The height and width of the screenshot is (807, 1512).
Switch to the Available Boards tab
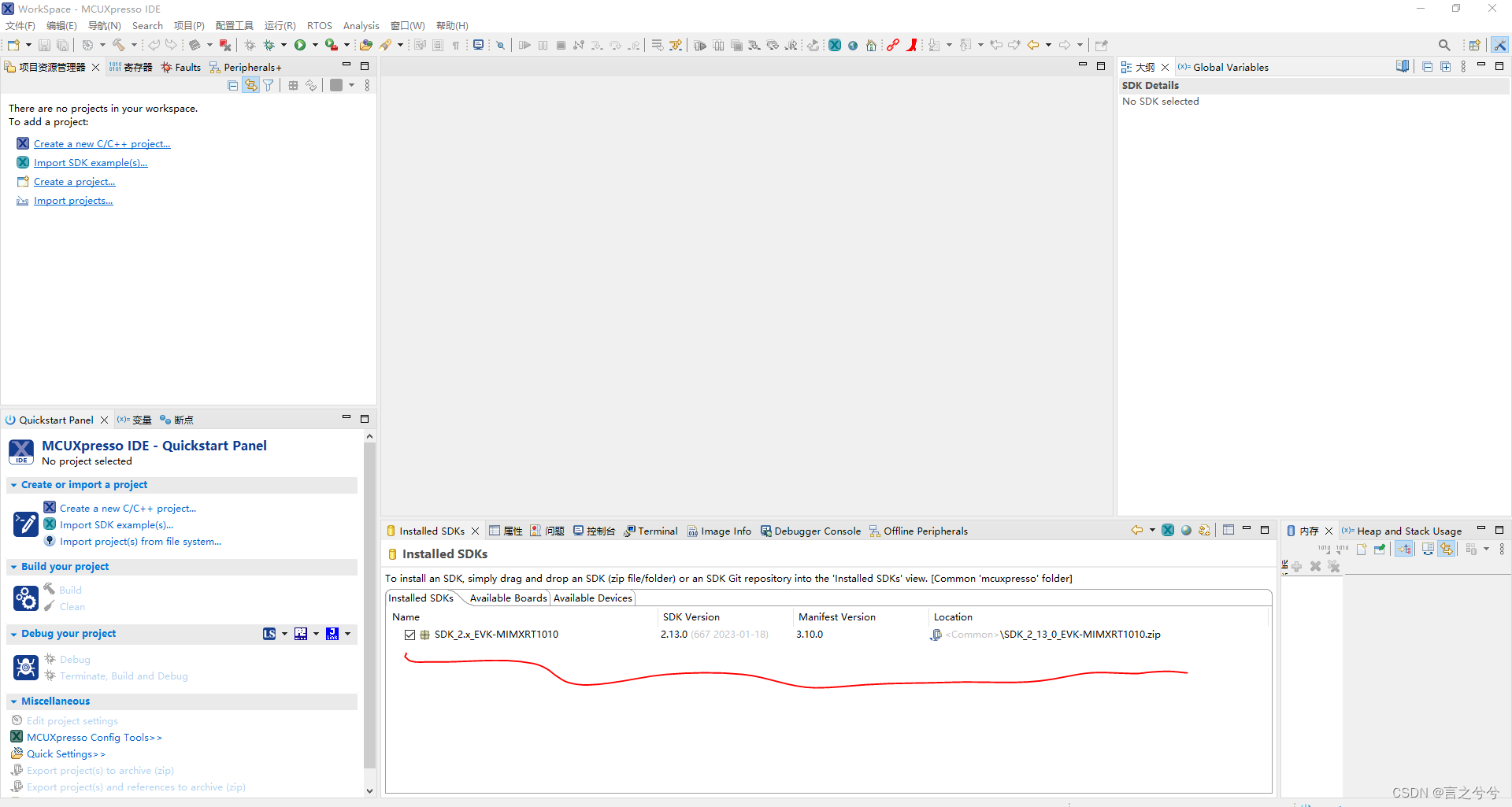pos(508,598)
